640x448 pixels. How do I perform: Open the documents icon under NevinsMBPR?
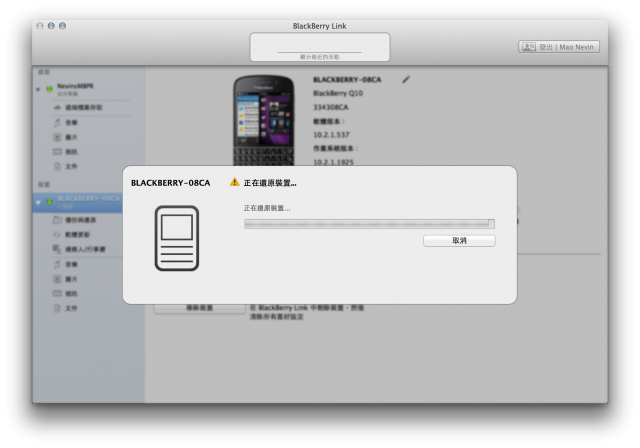[x=57, y=166]
